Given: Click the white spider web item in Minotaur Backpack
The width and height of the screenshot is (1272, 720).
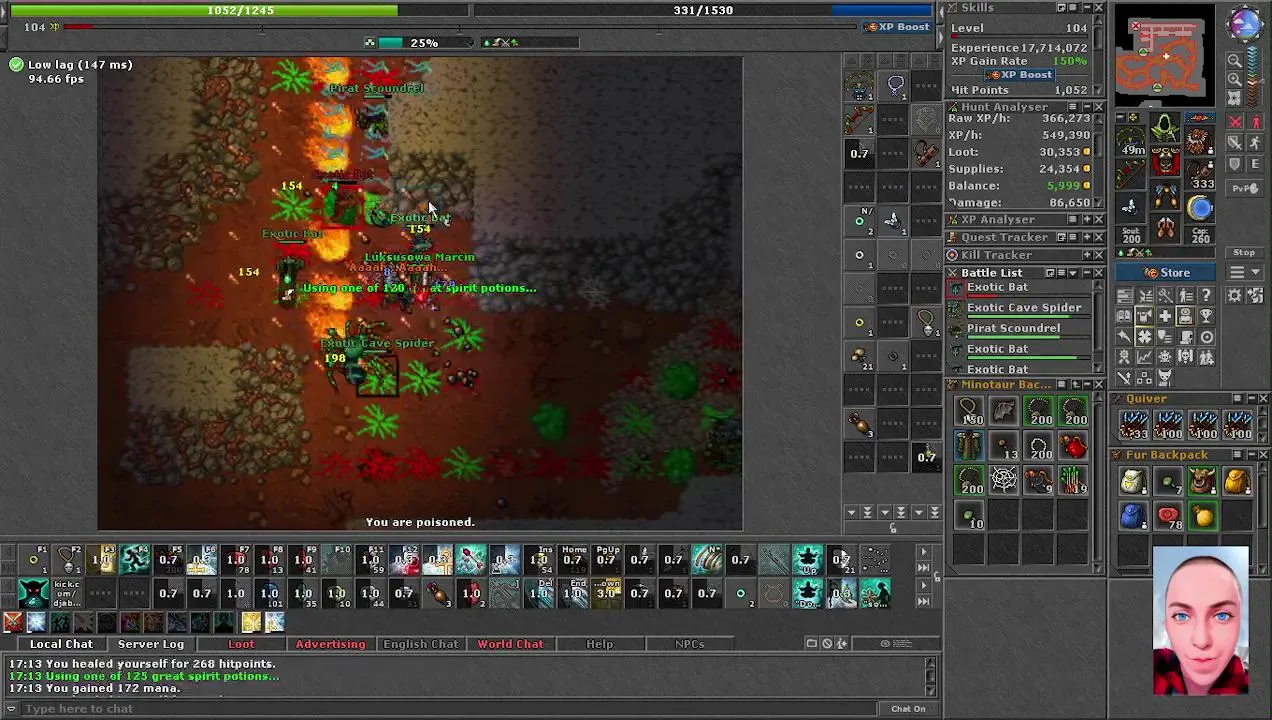Looking at the screenshot, I should point(1004,481).
